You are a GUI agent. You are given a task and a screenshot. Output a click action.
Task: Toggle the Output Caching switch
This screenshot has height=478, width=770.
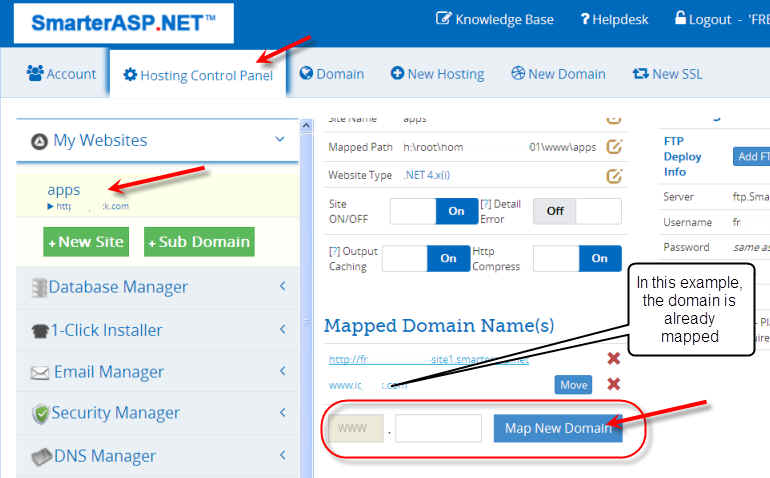[x=426, y=258]
